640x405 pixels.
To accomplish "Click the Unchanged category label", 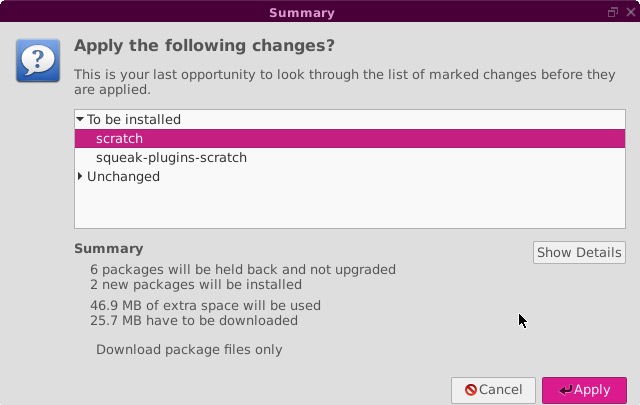I will tap(123, 177).
